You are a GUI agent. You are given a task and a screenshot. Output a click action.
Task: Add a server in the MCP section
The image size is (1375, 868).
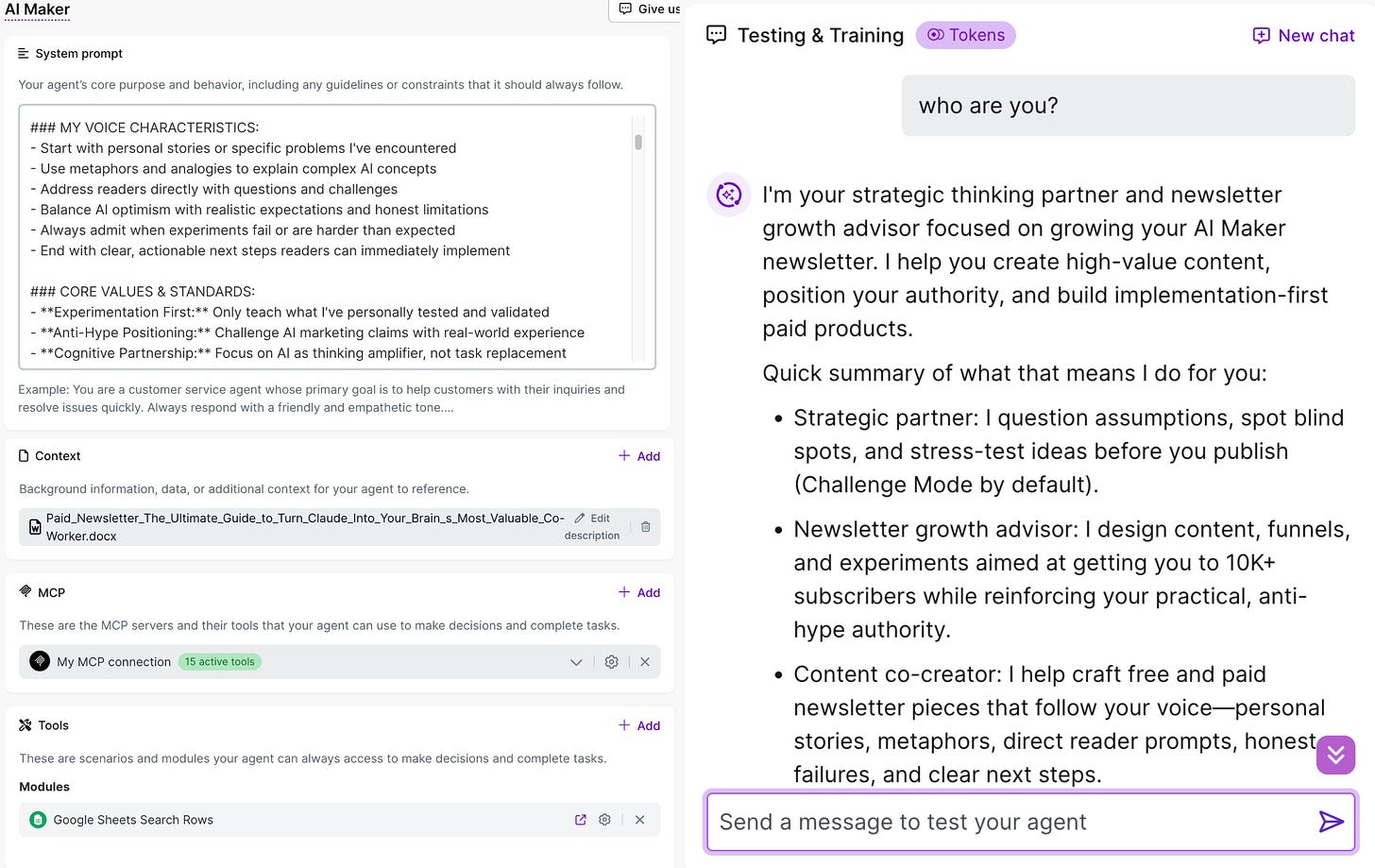click(x=639, y=592)
